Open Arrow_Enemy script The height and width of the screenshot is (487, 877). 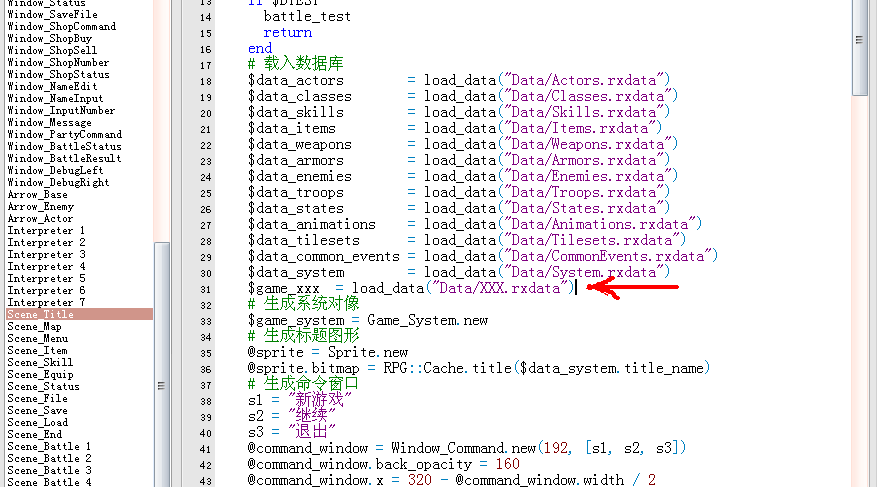(x=40, y=207)
